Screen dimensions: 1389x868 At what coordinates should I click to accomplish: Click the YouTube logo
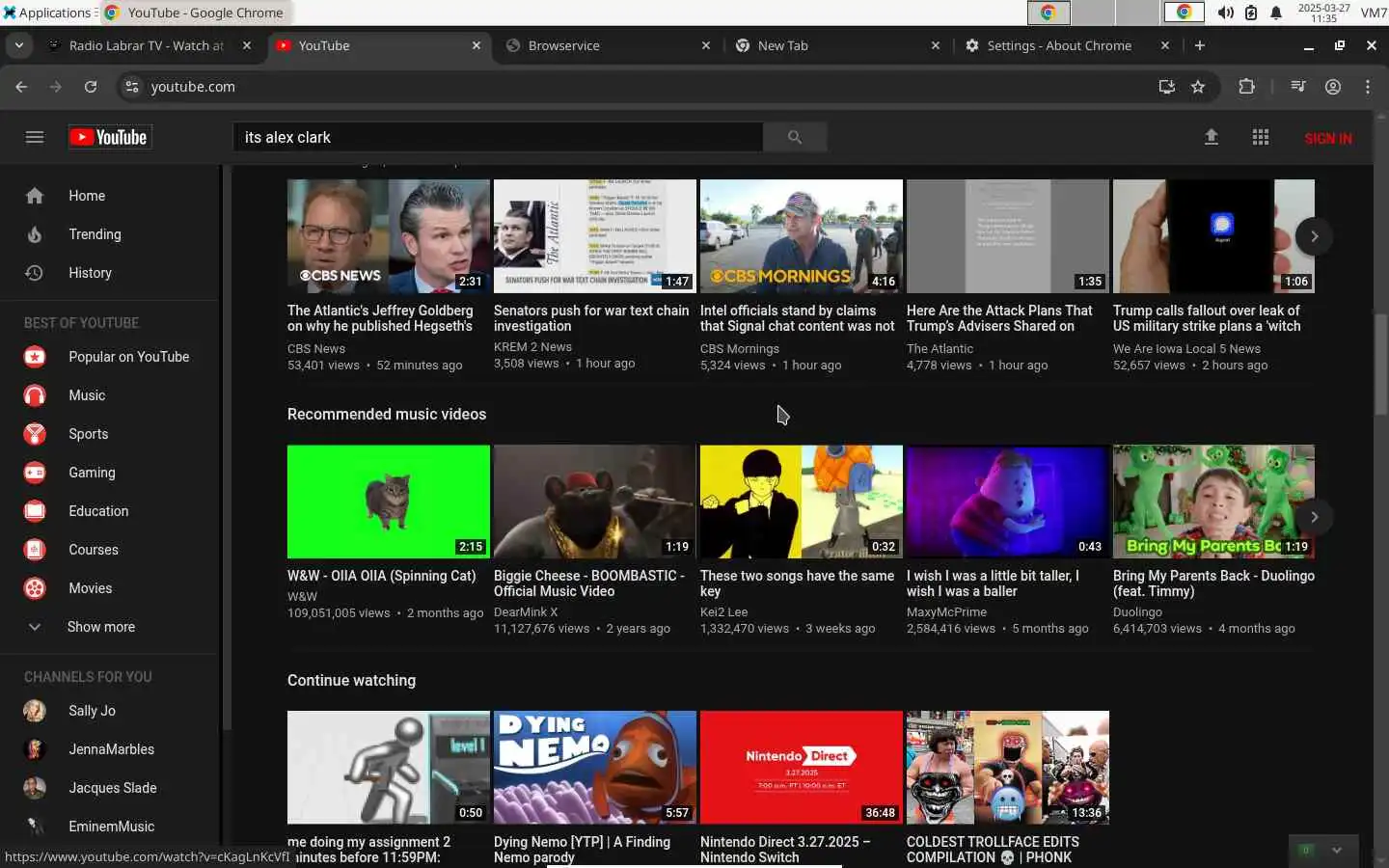coord(109,137)
